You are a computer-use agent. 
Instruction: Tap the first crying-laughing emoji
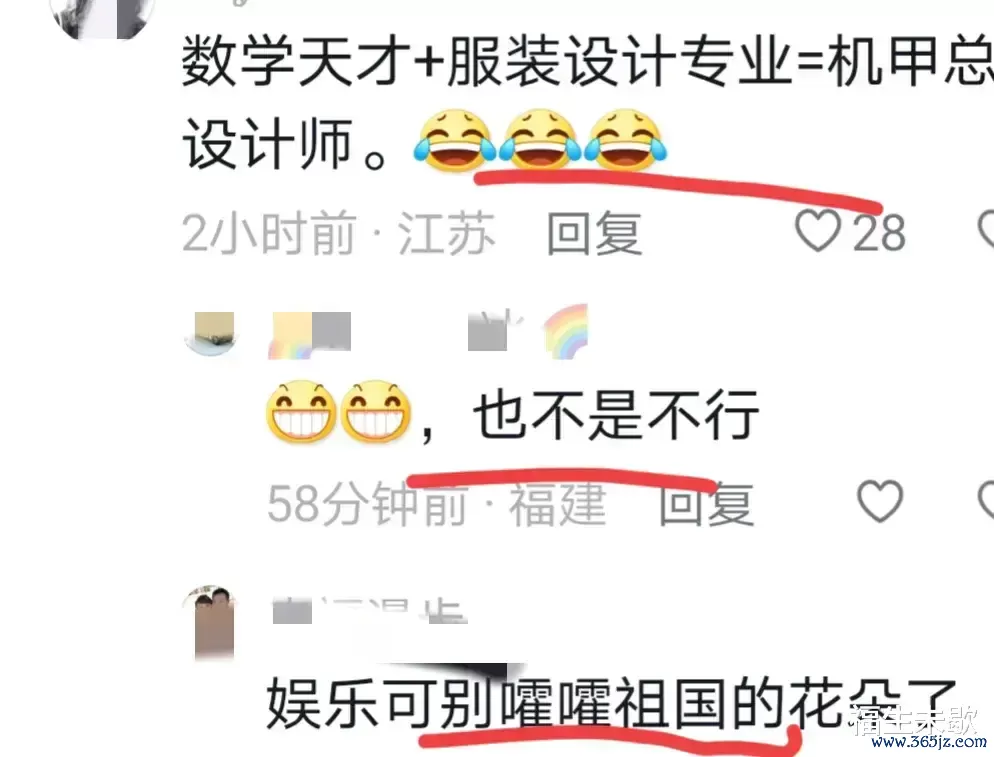454,141
